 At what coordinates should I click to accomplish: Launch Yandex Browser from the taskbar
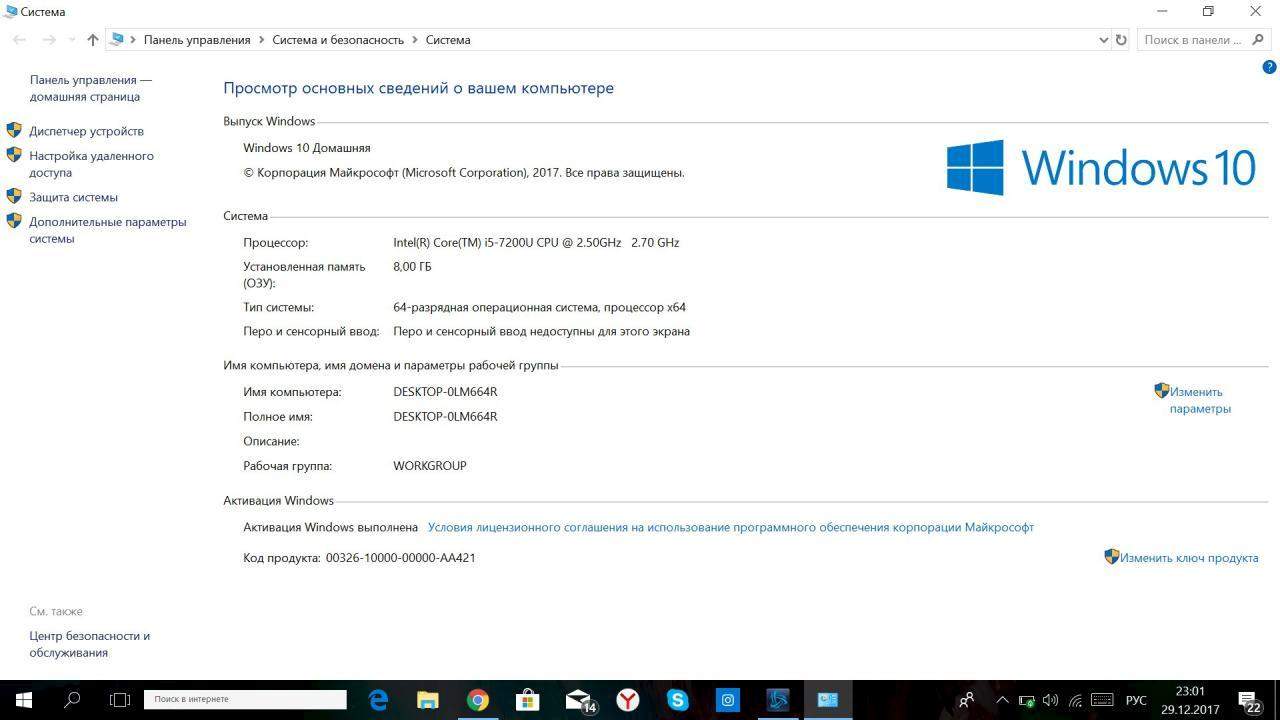628,700
